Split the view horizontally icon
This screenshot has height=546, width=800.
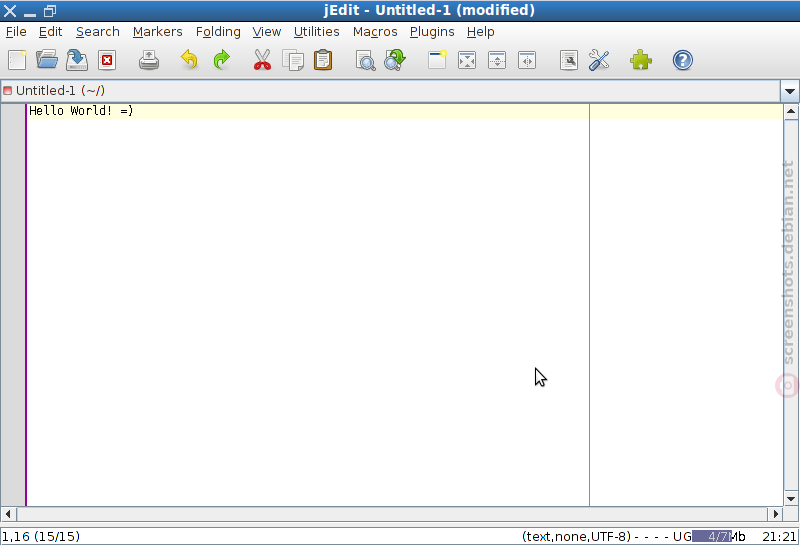[x=497, y=60]
